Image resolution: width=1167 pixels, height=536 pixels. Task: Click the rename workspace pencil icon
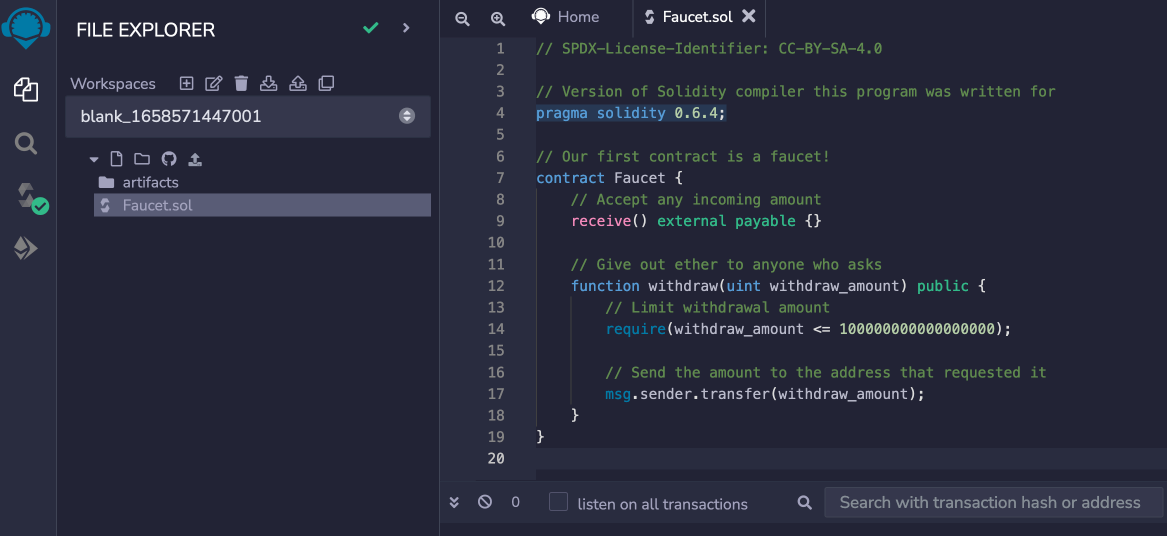tap(214, 83)
